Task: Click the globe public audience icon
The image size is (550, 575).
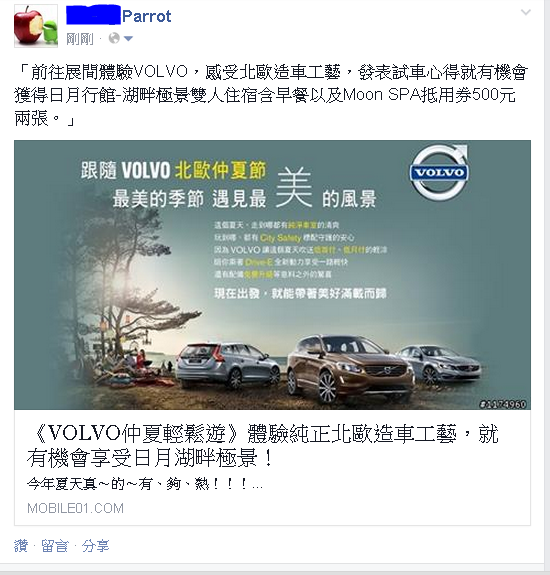Action: [x=114, y=38]
